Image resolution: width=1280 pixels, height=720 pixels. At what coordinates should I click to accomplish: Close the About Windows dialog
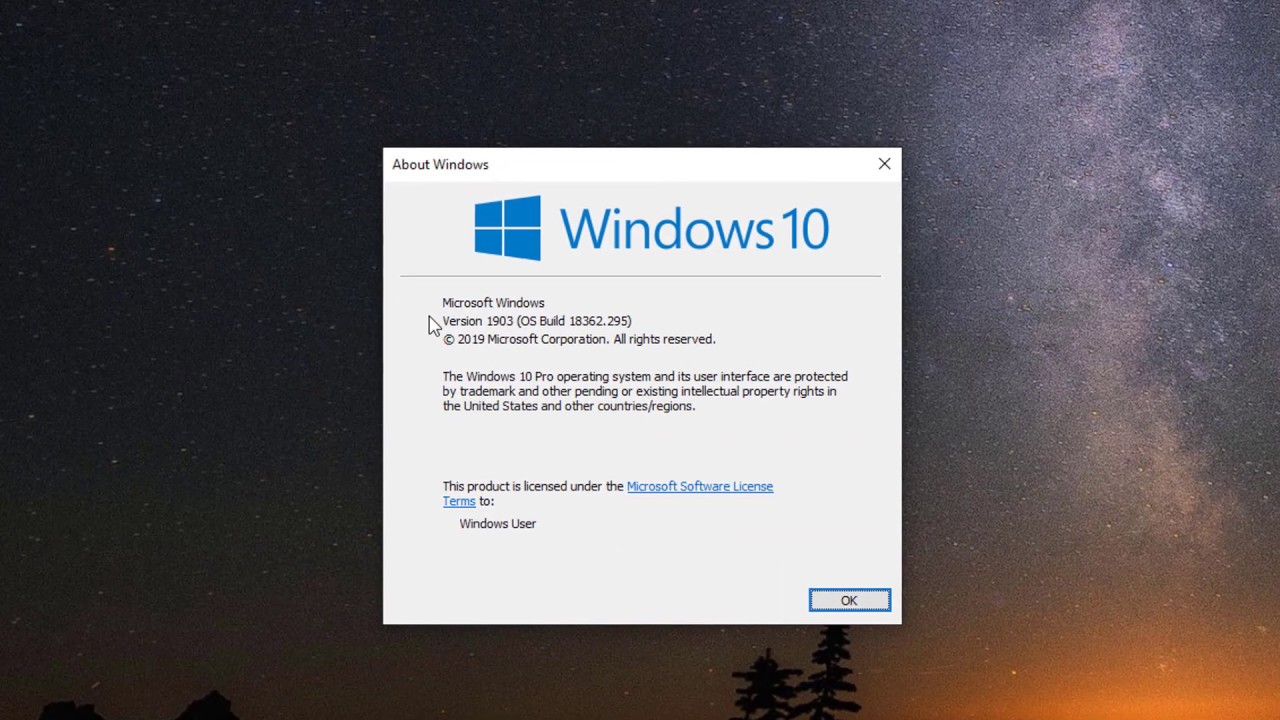pyautogui.click(x=884, y=164)
